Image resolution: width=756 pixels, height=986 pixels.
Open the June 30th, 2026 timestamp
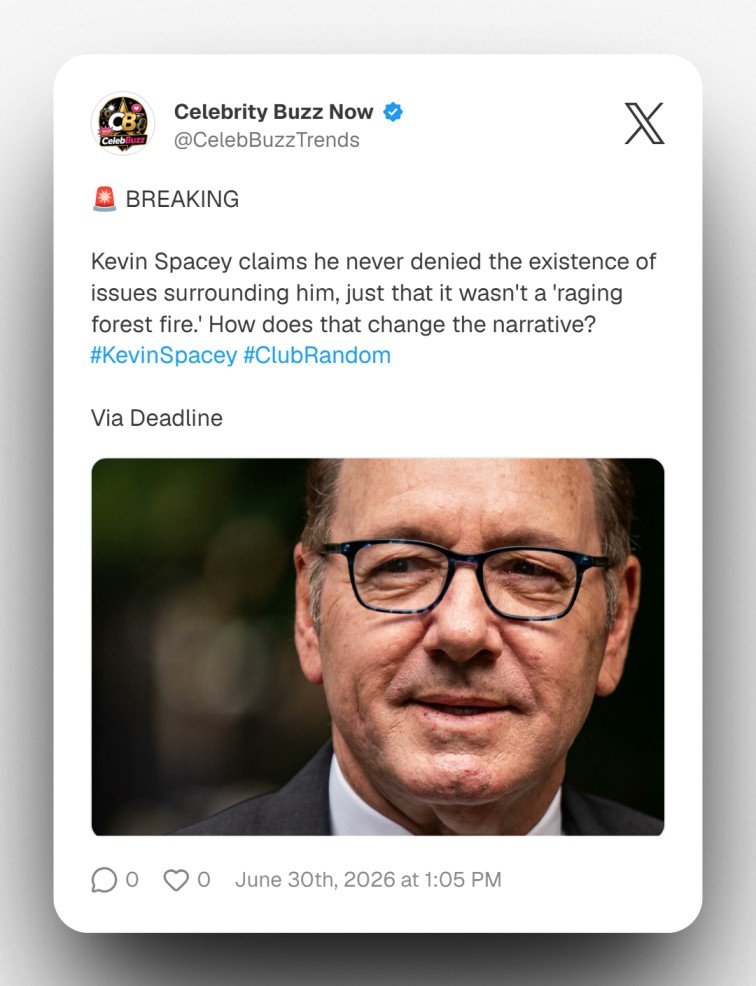[x=369, y=880]
